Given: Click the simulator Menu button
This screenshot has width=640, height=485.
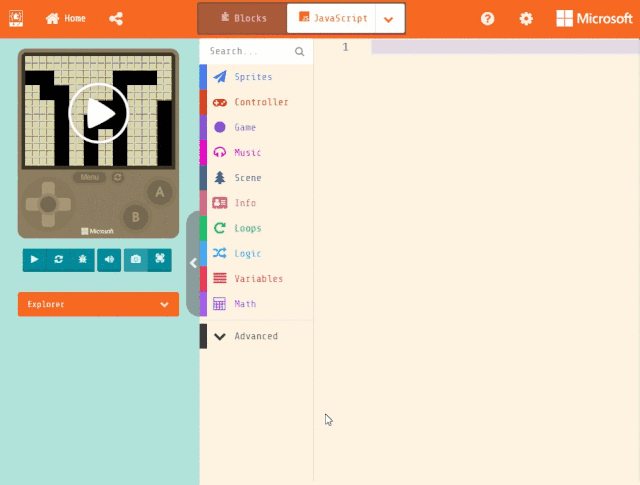Looking at the screenshot, I should pos(89,177).
